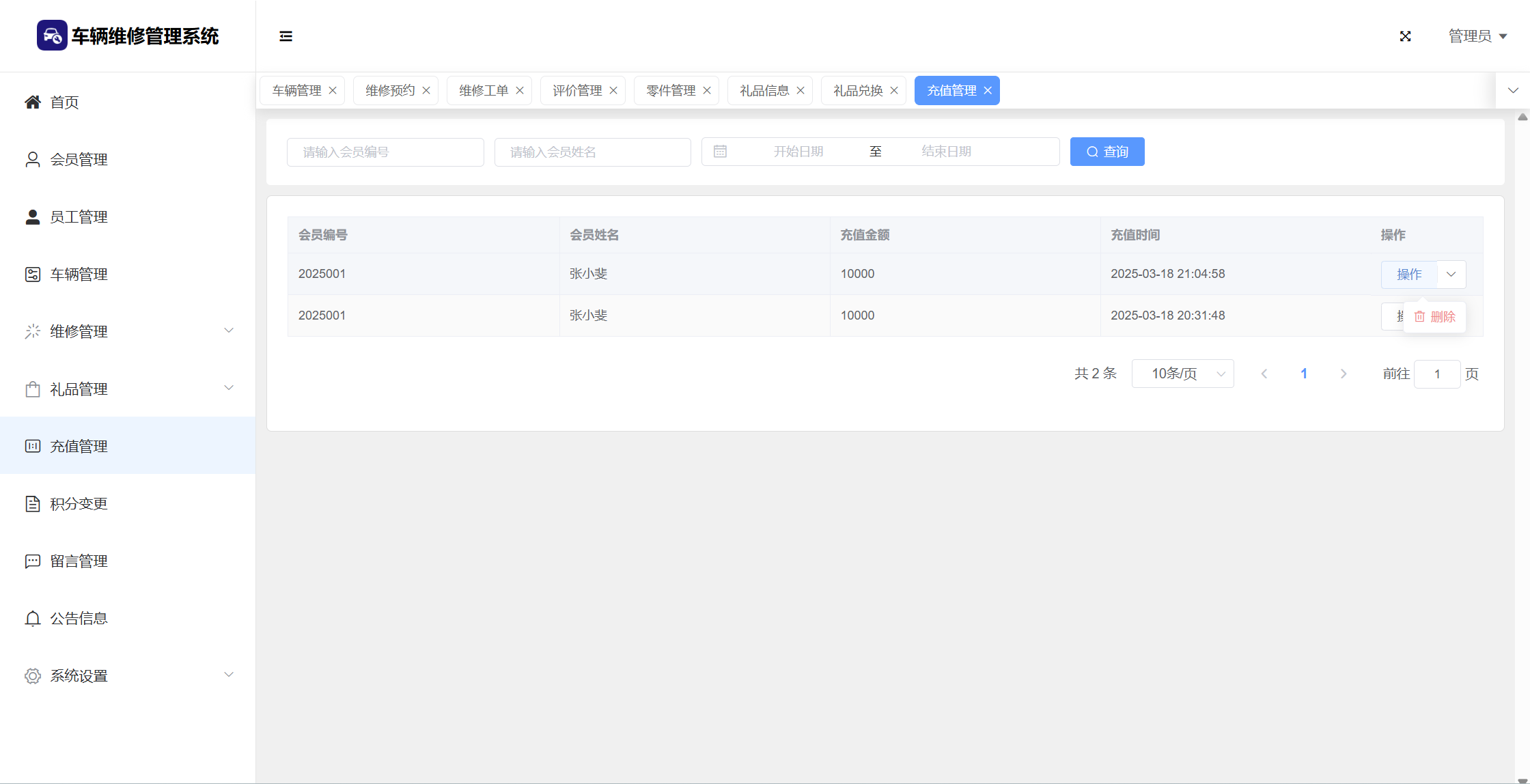Click the chat bubble icon for 留言管理
1530x784 pixels.
(32, 561)
